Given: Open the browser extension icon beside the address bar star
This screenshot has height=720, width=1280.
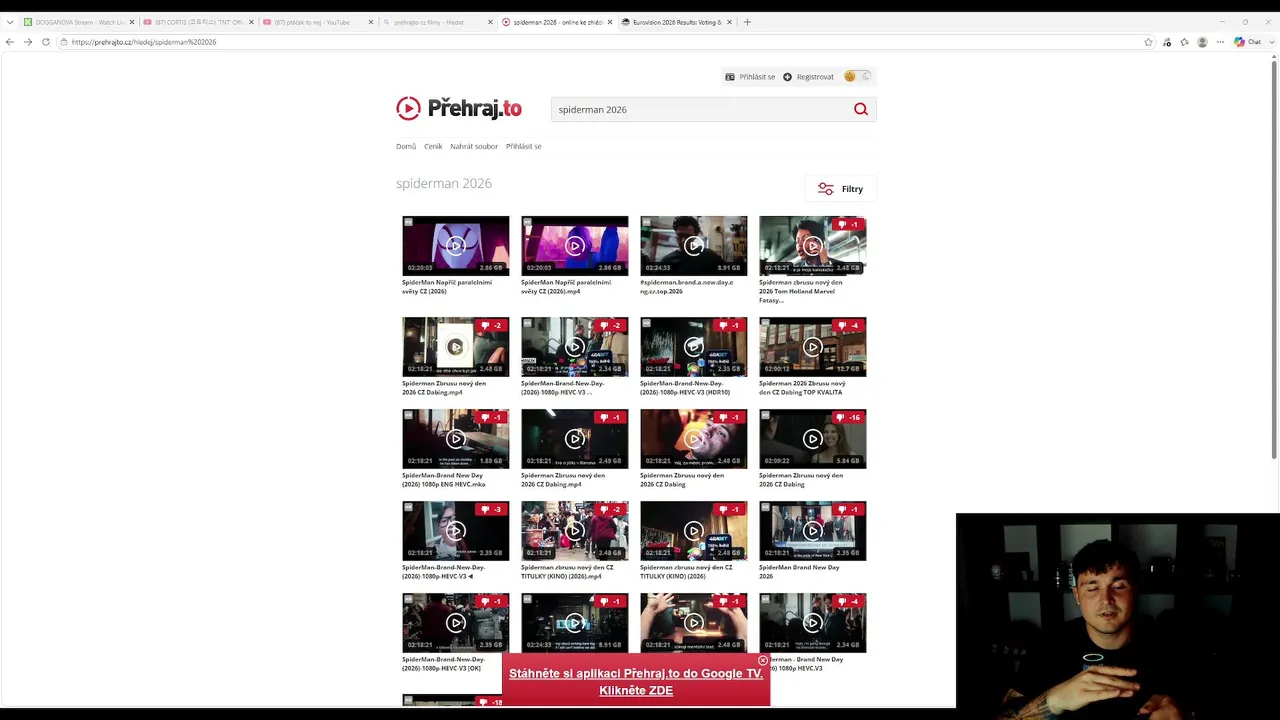Looking at the screenshot, I should 1167,42.
